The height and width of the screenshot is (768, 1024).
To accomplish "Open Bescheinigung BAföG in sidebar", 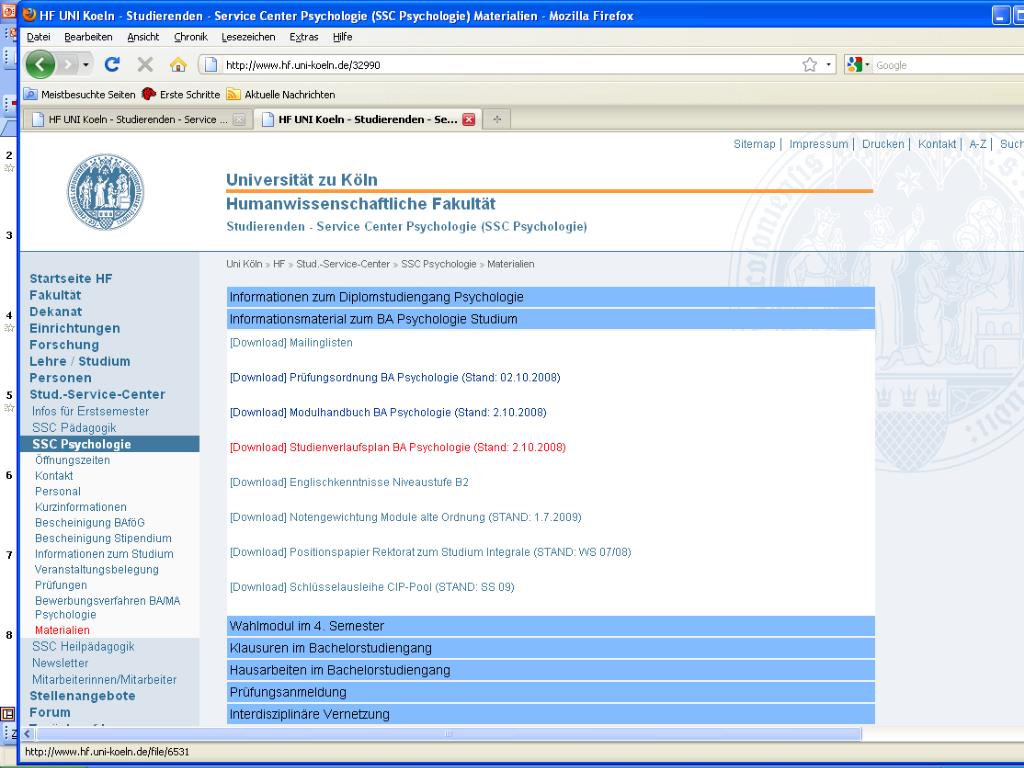I will point(90,522).
